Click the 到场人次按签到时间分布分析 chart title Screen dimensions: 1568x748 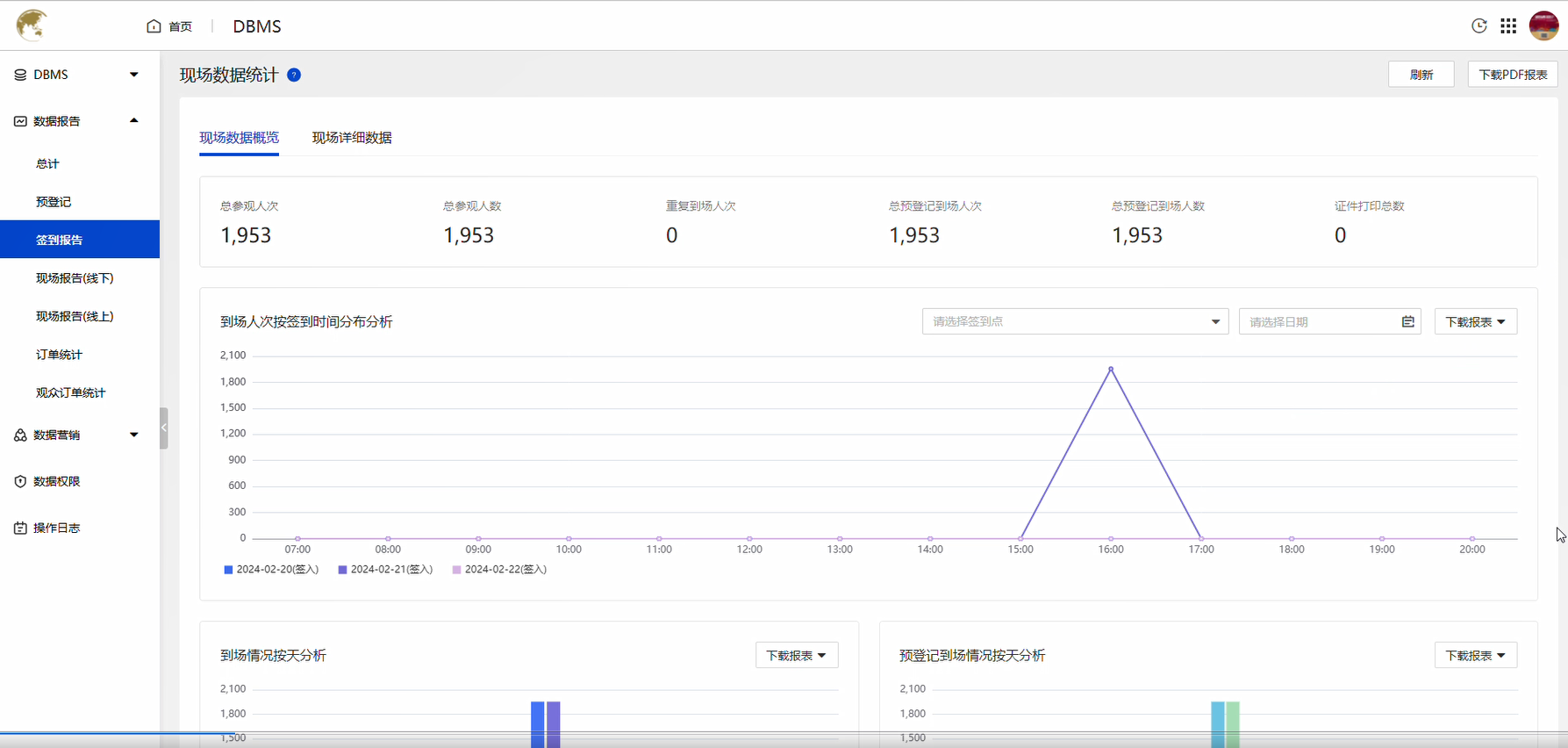coord(306,321)
